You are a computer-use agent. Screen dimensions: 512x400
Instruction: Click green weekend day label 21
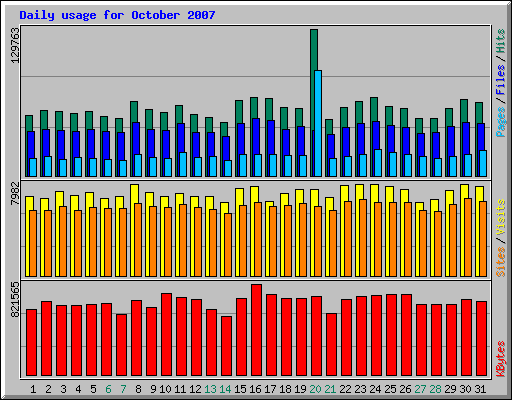tap(330, 389)
